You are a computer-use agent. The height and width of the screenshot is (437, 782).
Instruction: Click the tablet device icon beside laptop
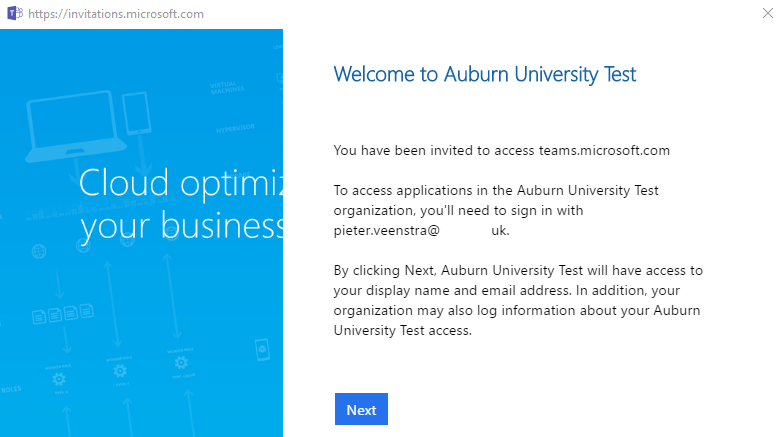click(137, 113)
